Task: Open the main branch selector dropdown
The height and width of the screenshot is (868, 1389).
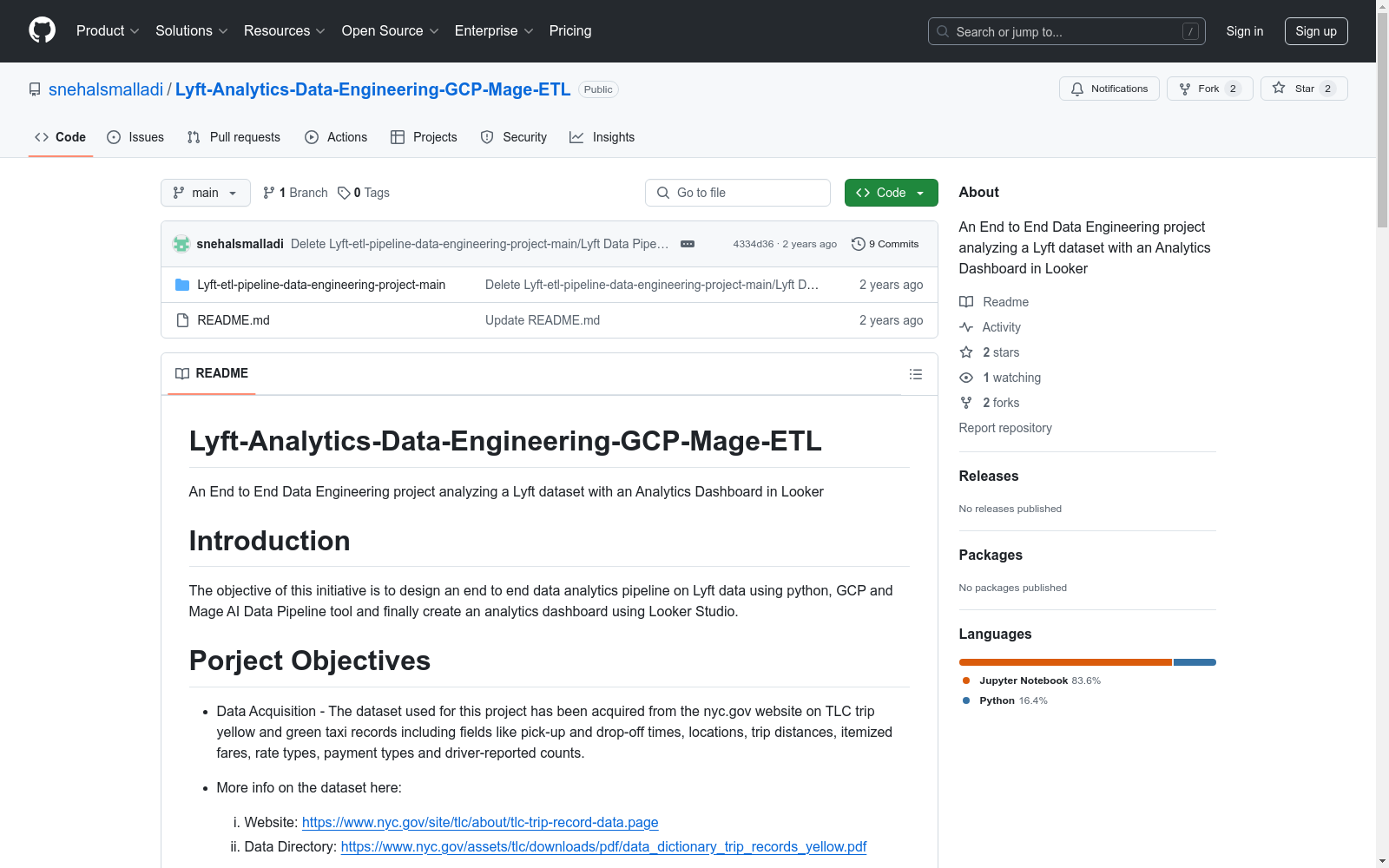Action: point(206,193)
